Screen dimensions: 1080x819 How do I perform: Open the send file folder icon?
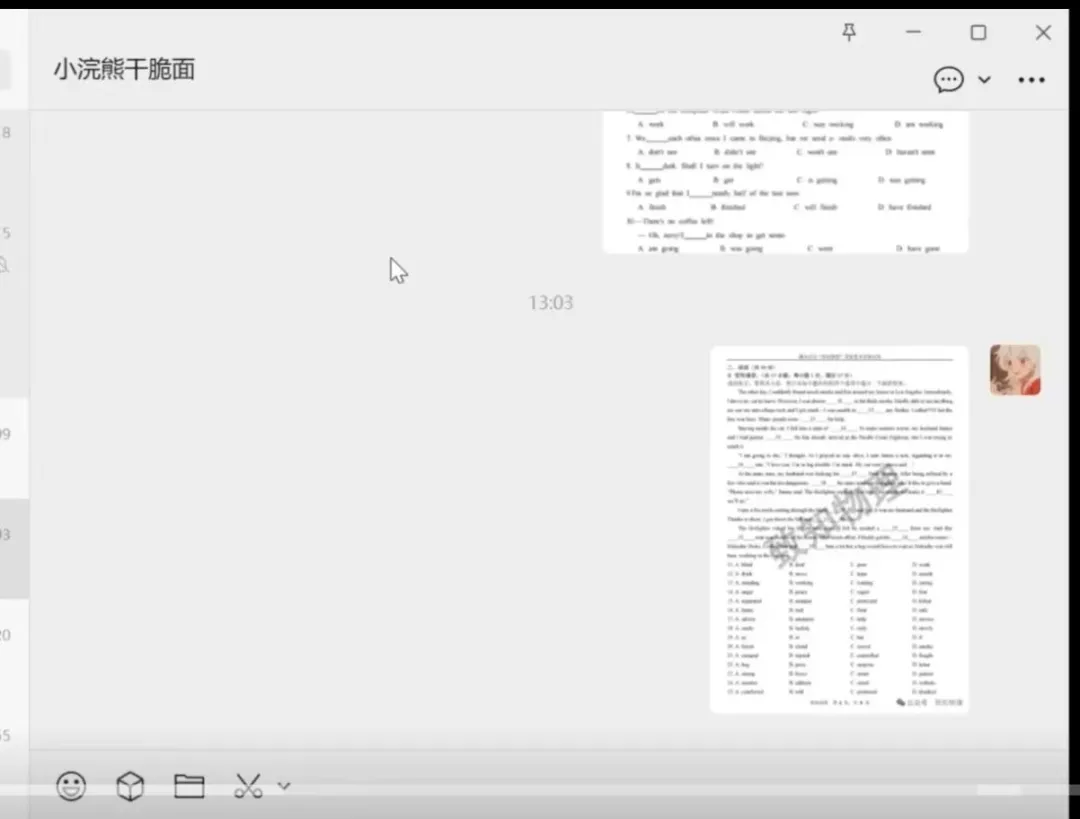tap(189, 786)
